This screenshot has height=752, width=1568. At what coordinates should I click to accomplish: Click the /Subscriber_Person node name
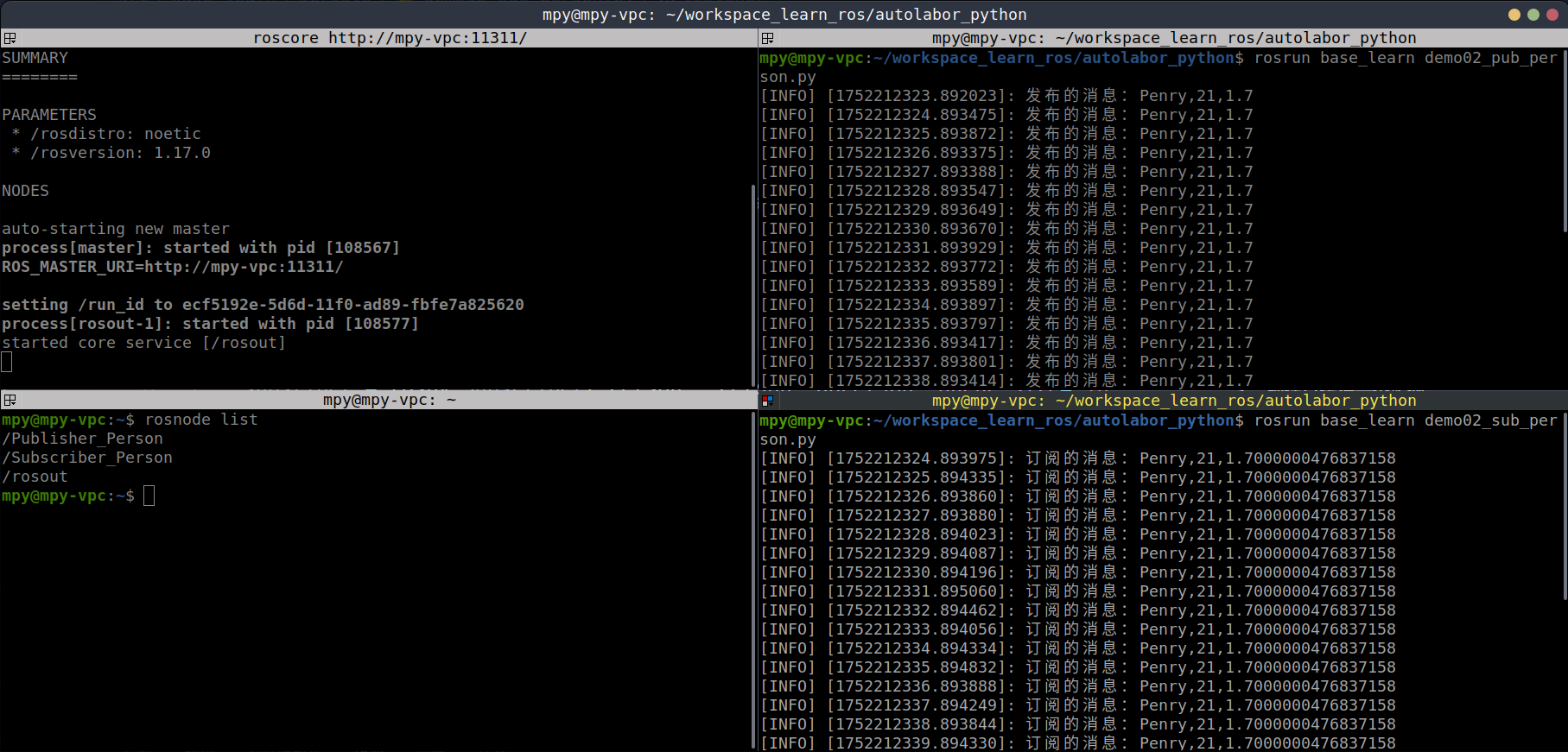point(87,458)
